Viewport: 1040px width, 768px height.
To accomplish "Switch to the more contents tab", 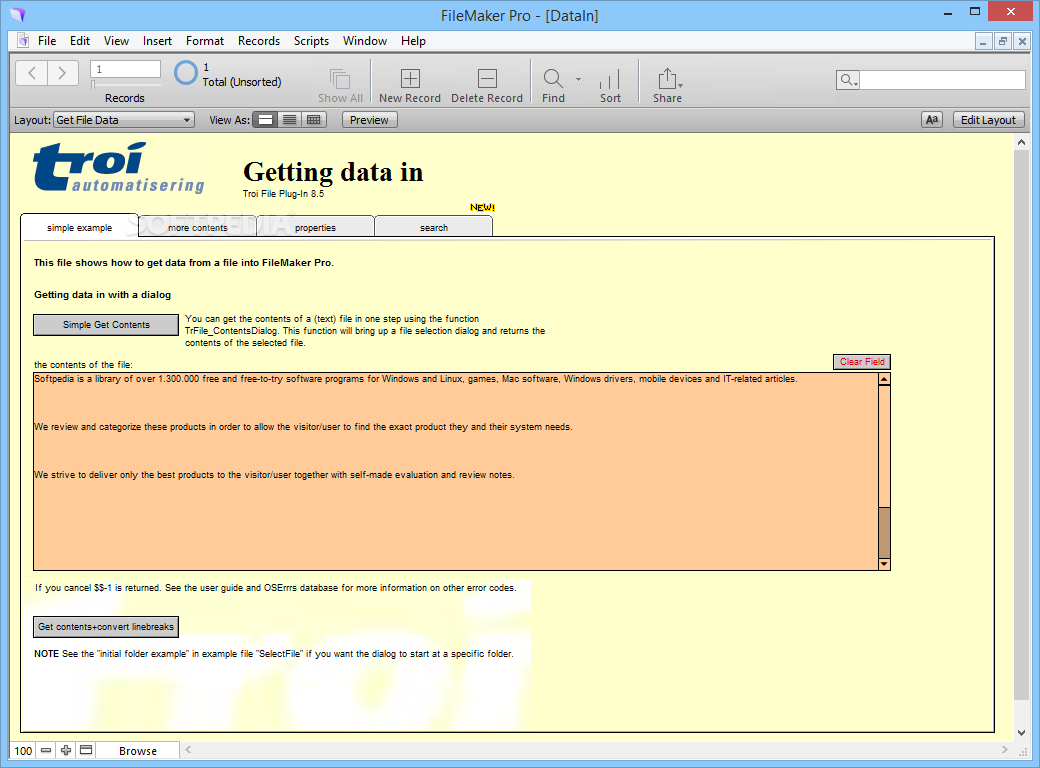I will coord(198,227).
